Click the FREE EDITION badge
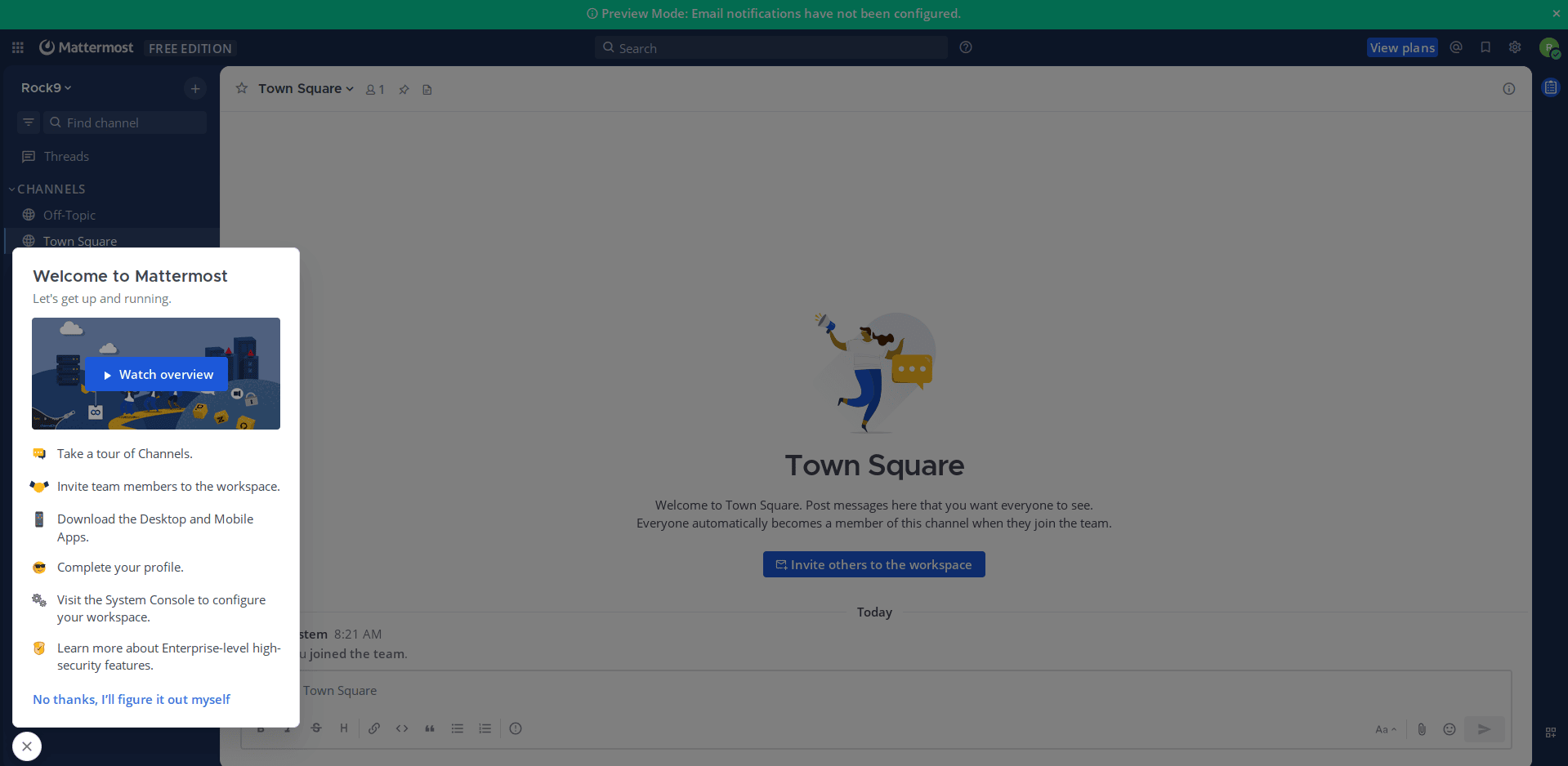The height and width of the screenshot is (766, 1568). 190,48
